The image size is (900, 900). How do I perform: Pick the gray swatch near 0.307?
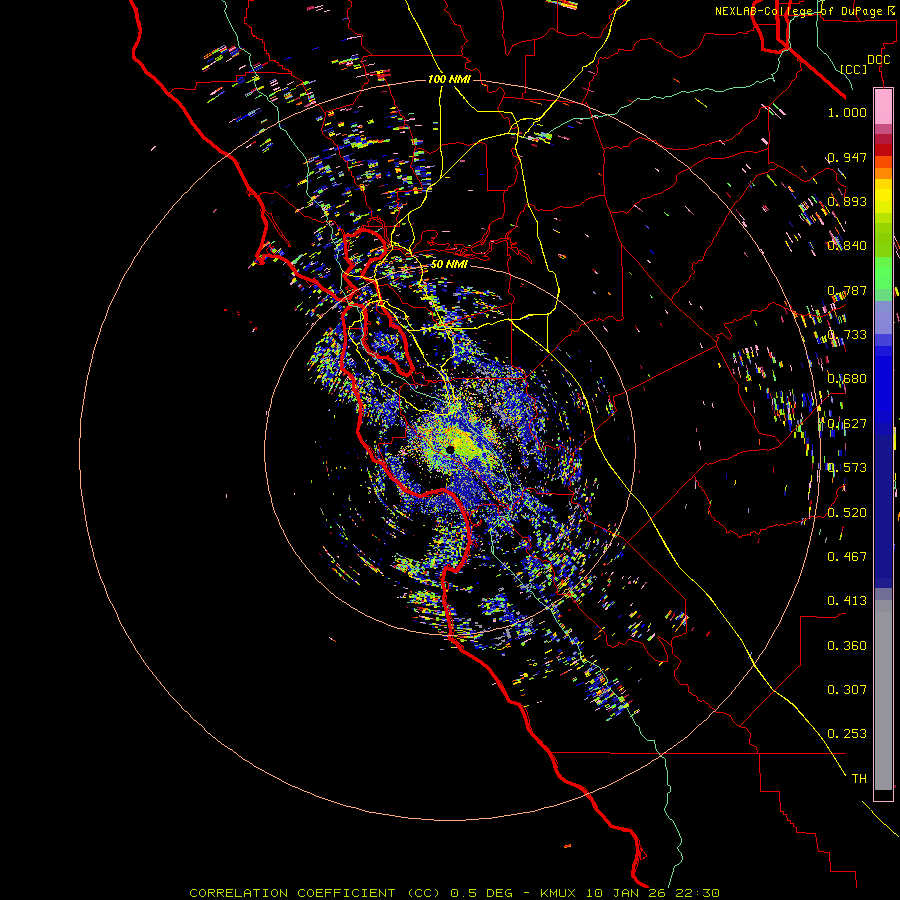coord(883,695)
